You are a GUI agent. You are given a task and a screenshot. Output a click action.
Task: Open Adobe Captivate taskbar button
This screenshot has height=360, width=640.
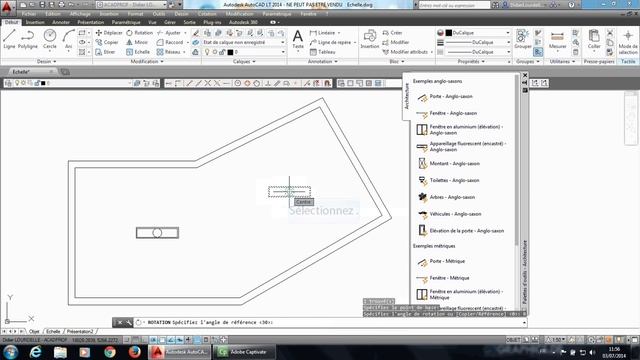coord(243,352)
